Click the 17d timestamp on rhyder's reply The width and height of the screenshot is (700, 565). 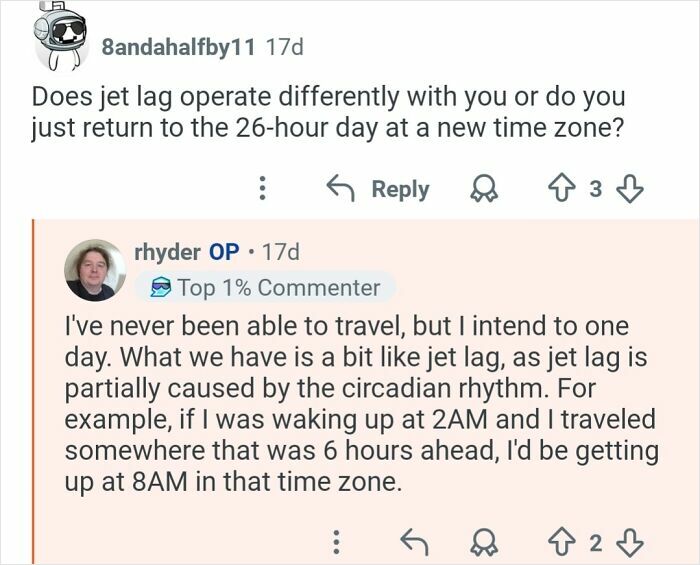pos(280,250)
